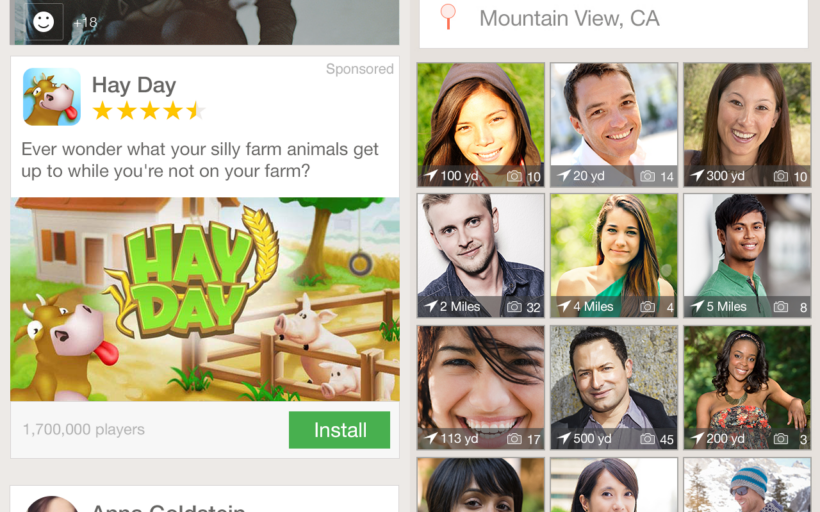View profile 200 yd away with 3 photos
820x512 pixels.
747,388
